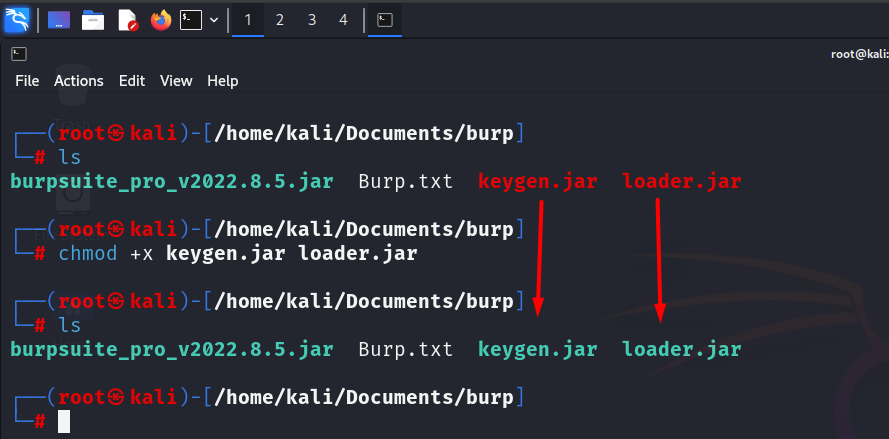The width and height of the screenshot is (889, 439).
Task: Open the Help menu
Action: coord(223,81)
